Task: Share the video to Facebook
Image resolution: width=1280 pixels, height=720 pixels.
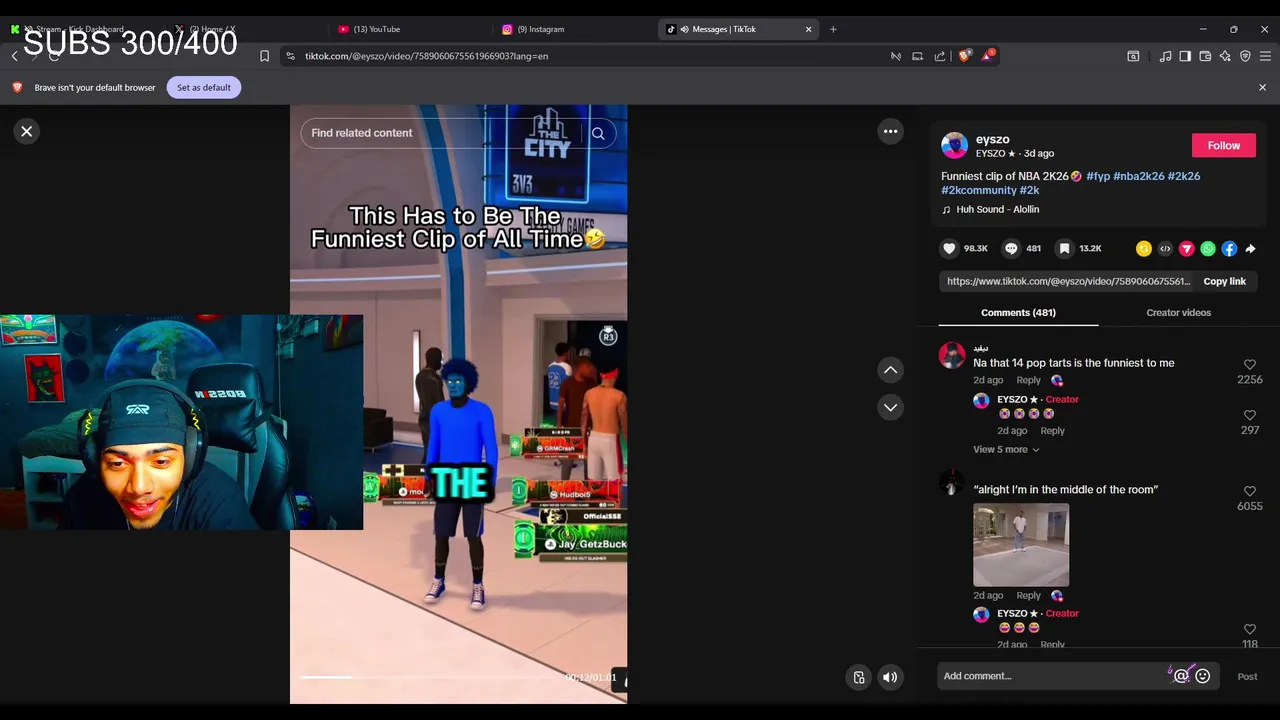Action: tap(1229, 249)
